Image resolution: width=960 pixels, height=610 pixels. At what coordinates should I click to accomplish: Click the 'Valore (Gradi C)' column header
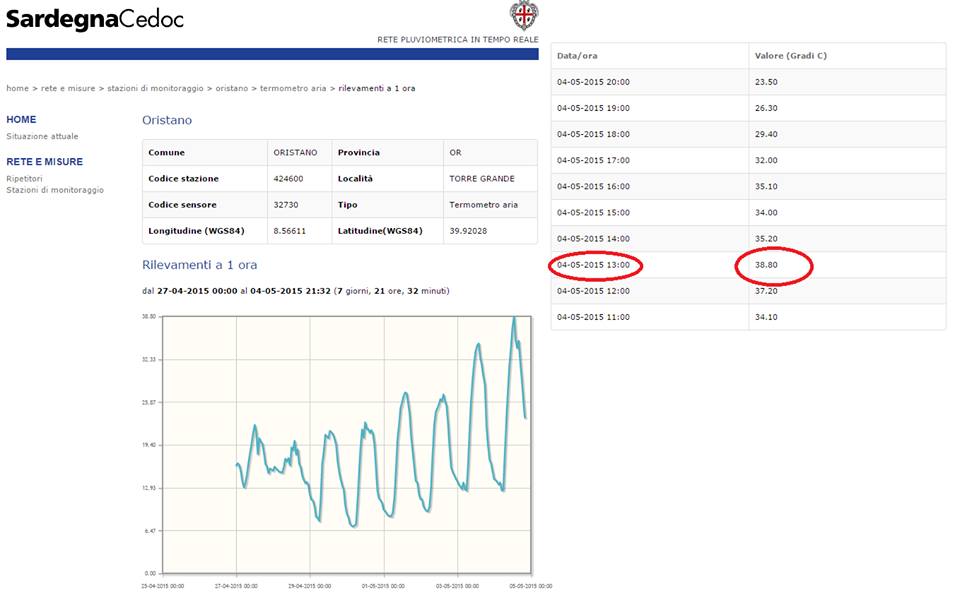(x=790, y=56)
